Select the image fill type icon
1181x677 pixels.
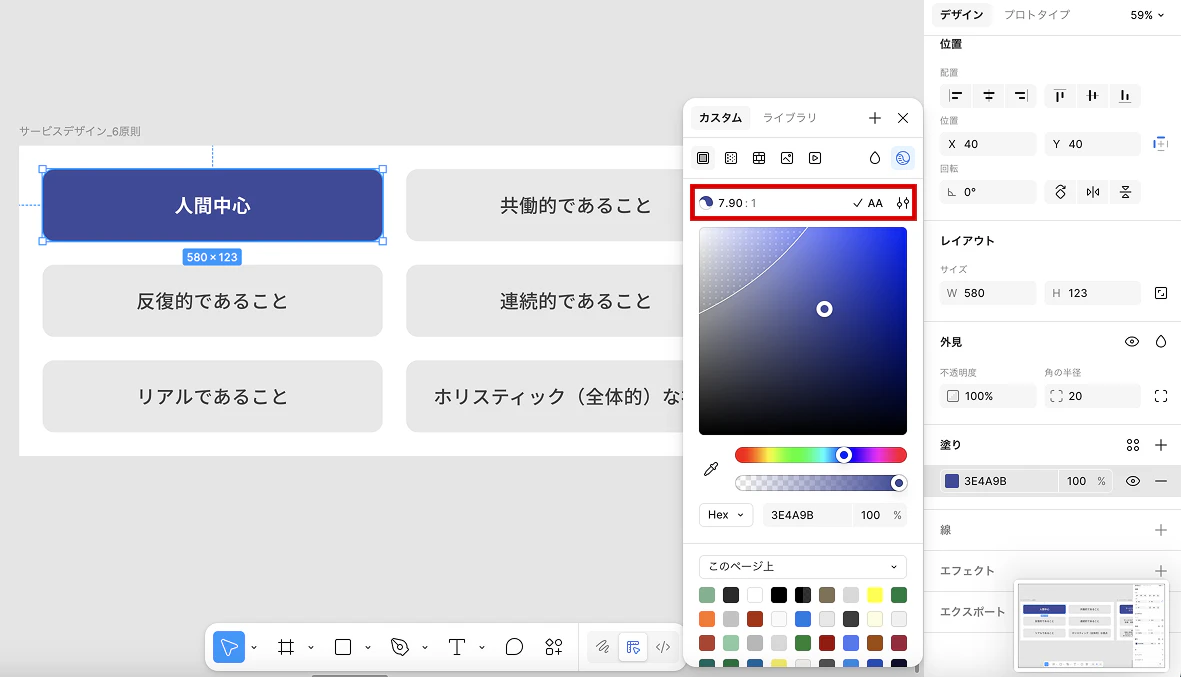point(787,158)
